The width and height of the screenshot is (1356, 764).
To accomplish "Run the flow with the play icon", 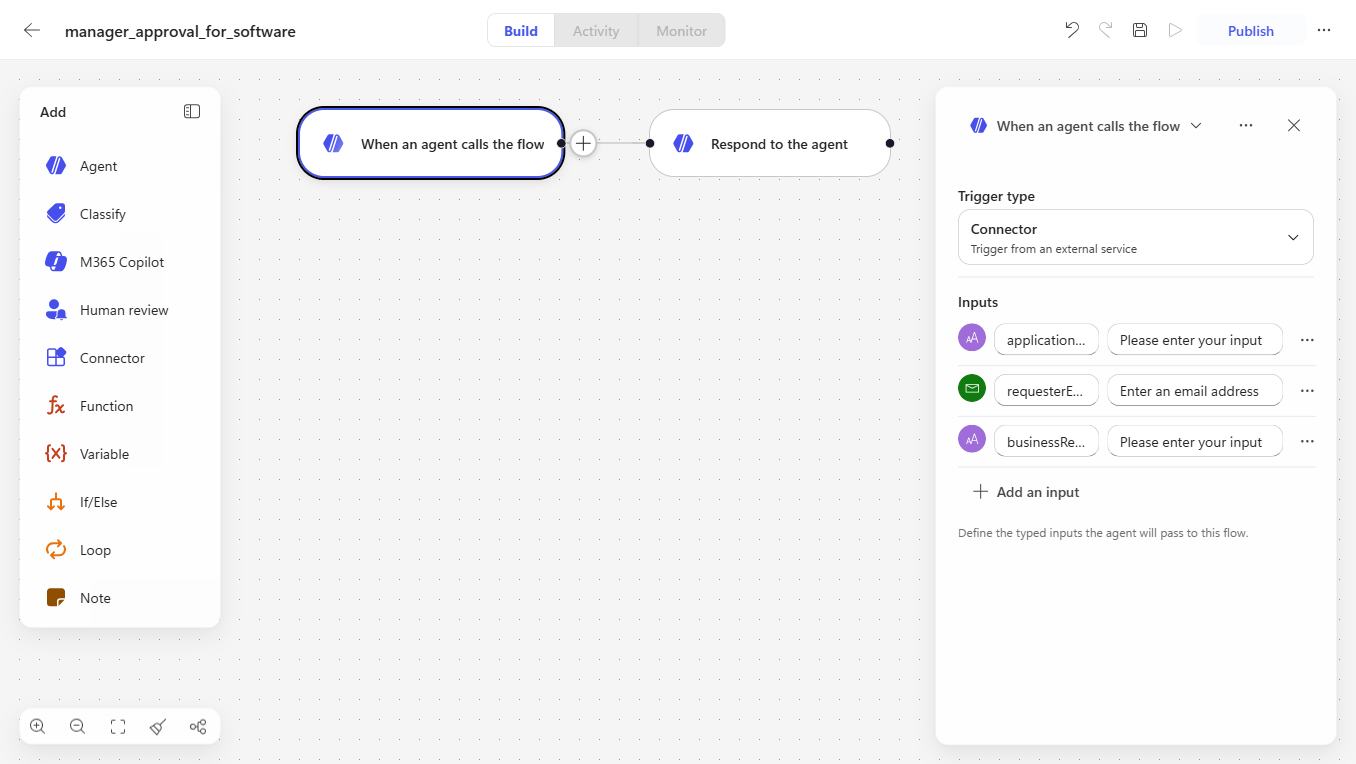I will [1175, 30].
